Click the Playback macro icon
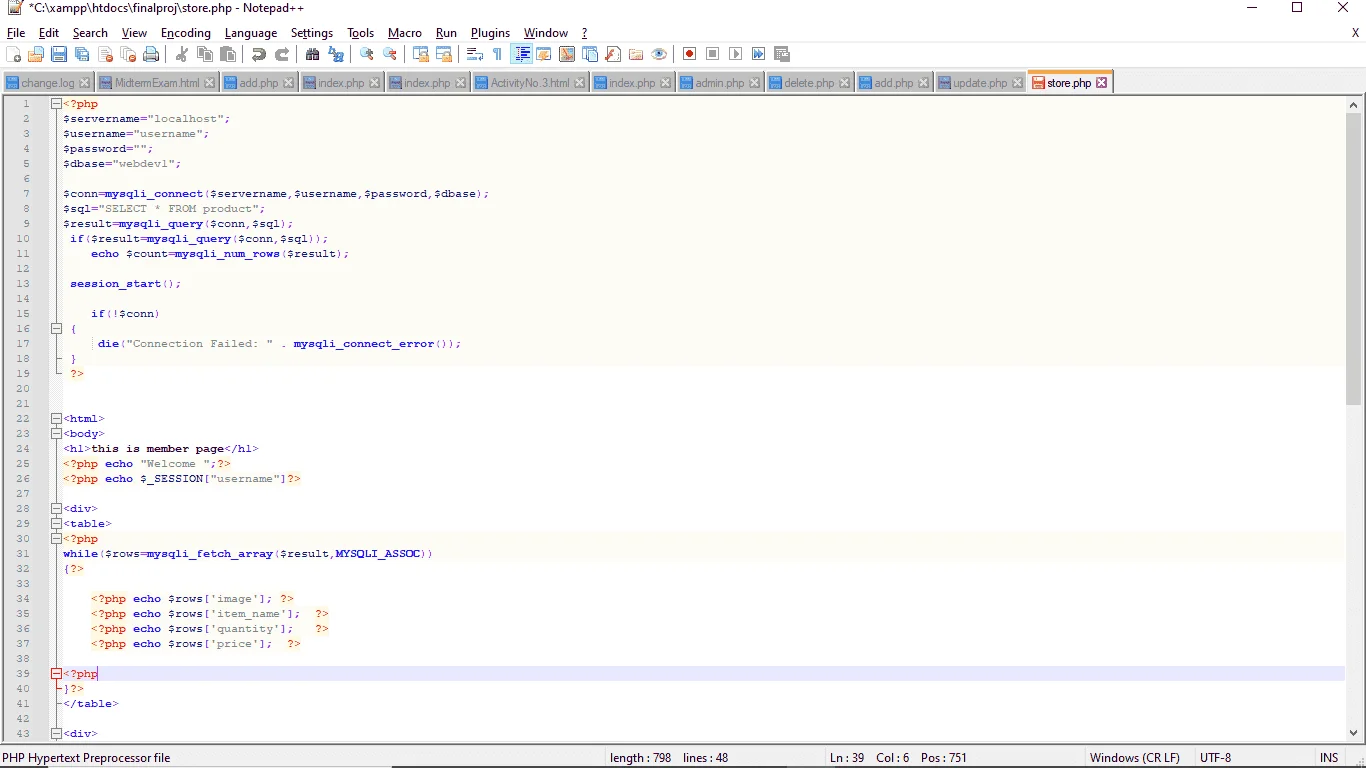This screenshot has height=768, width=1366. [x=735, y=54]
